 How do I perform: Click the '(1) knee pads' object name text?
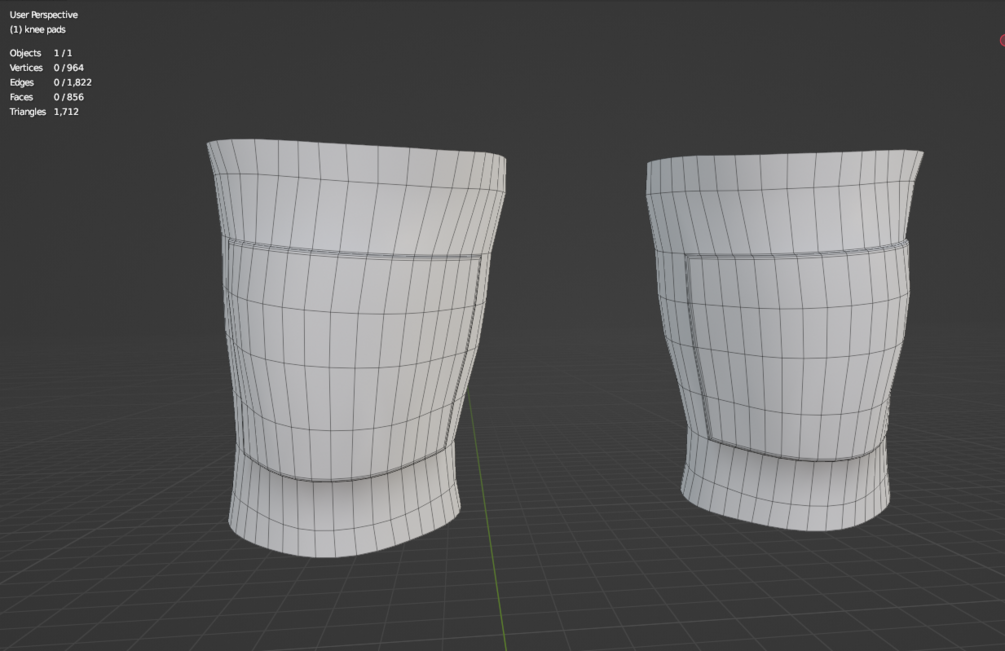click(37, 29)
